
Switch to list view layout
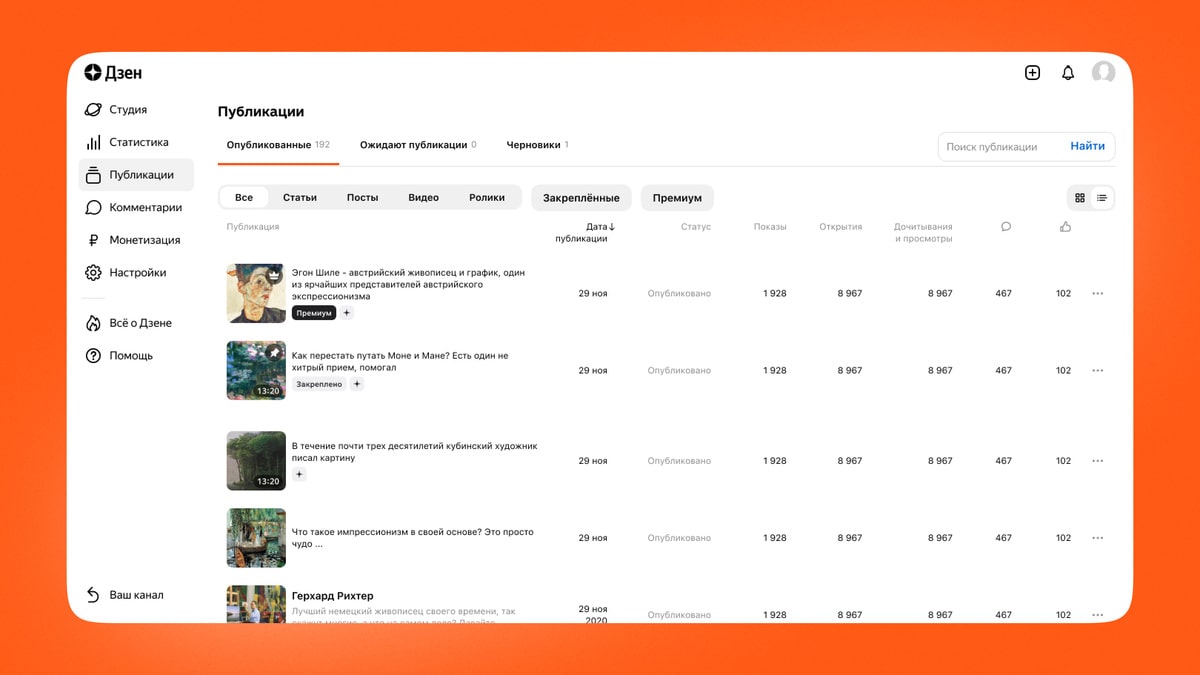tap(1102, 198)
